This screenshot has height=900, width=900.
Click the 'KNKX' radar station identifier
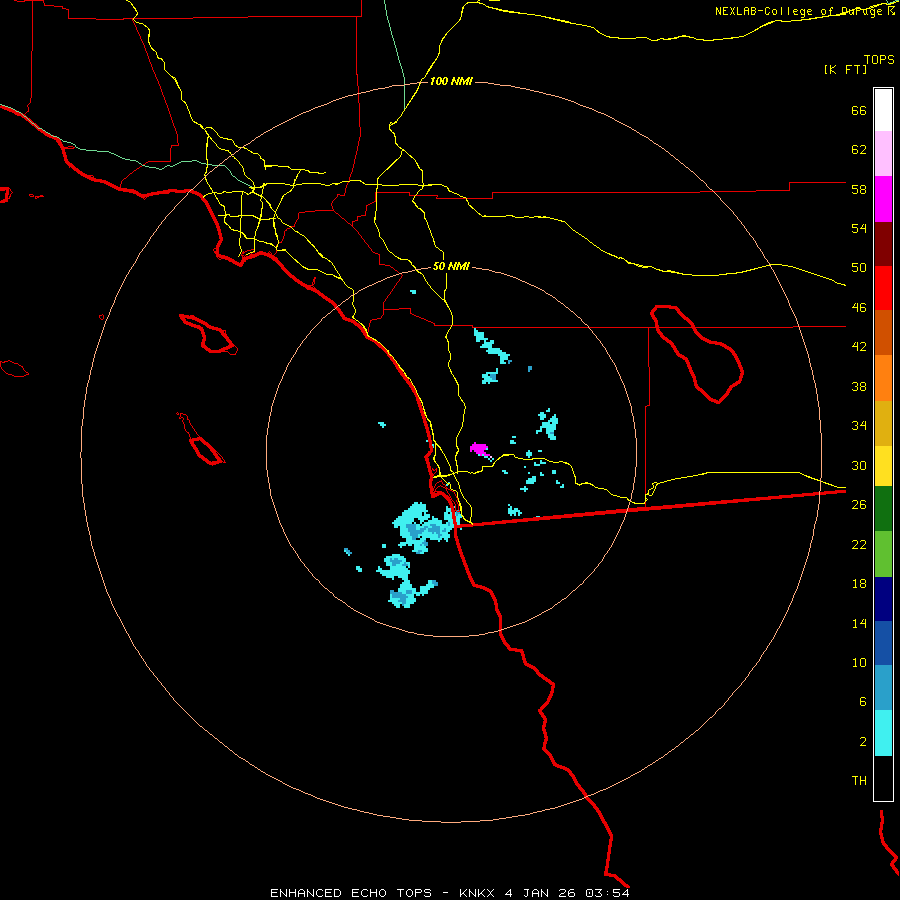[x=477, y=893]
